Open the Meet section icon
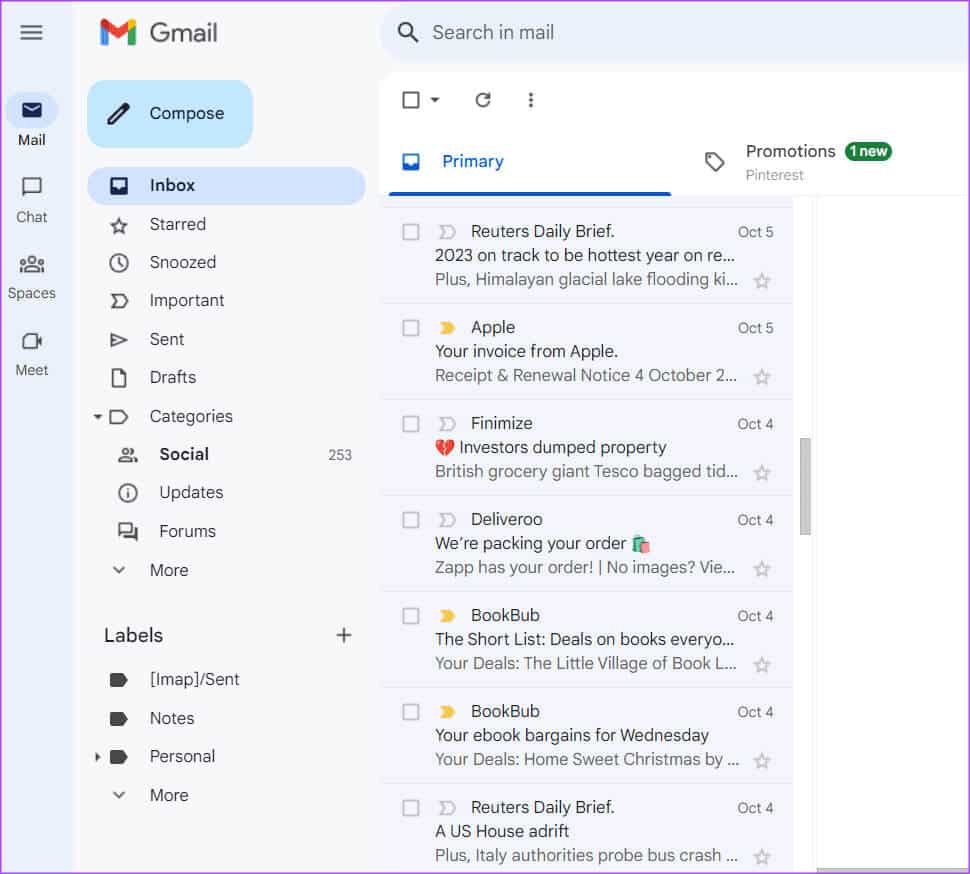Image resolution: width=970 pixels, height=874 pixels. pyautogui.click(x=32, y=341)
